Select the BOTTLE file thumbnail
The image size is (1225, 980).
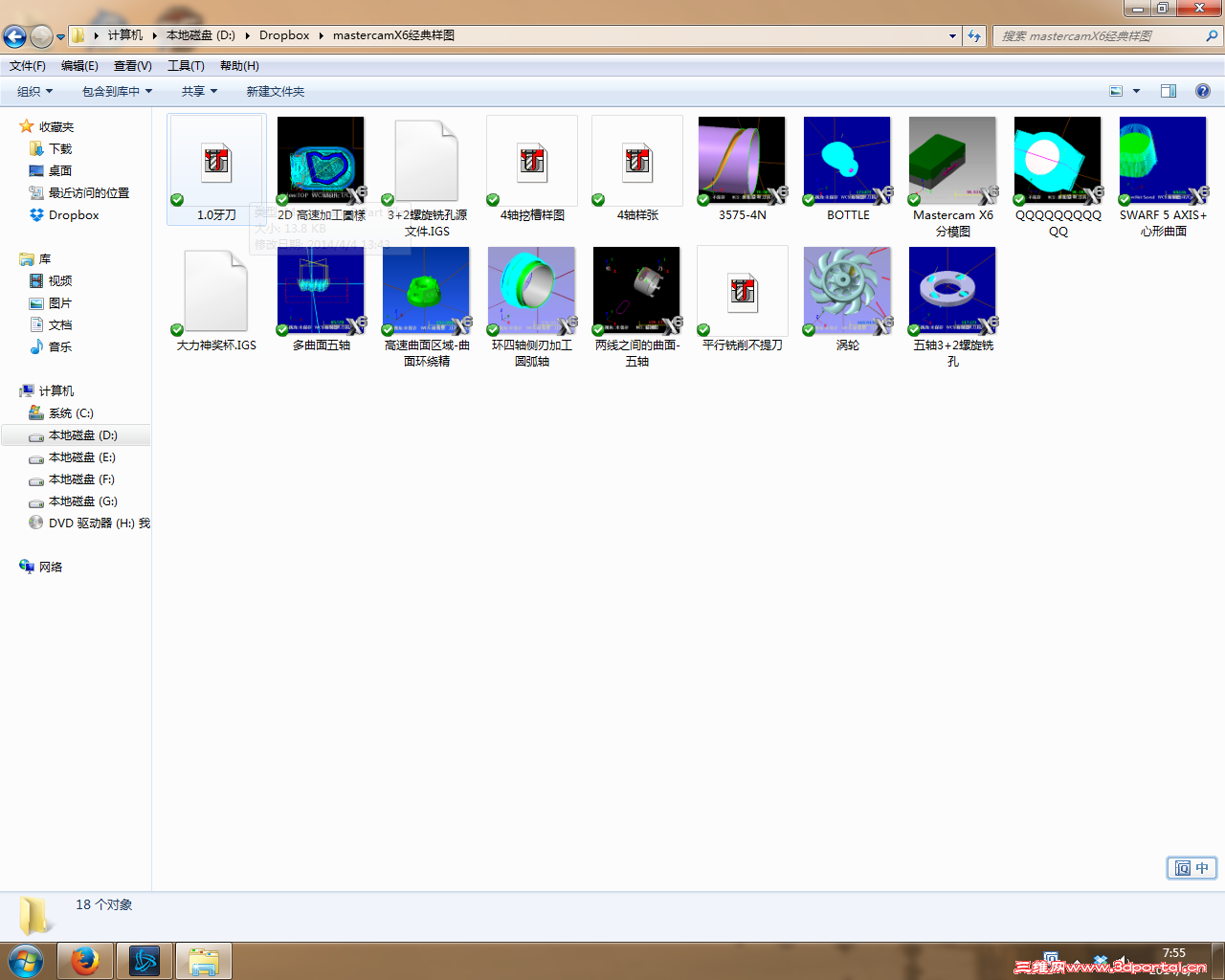point(848,161)
